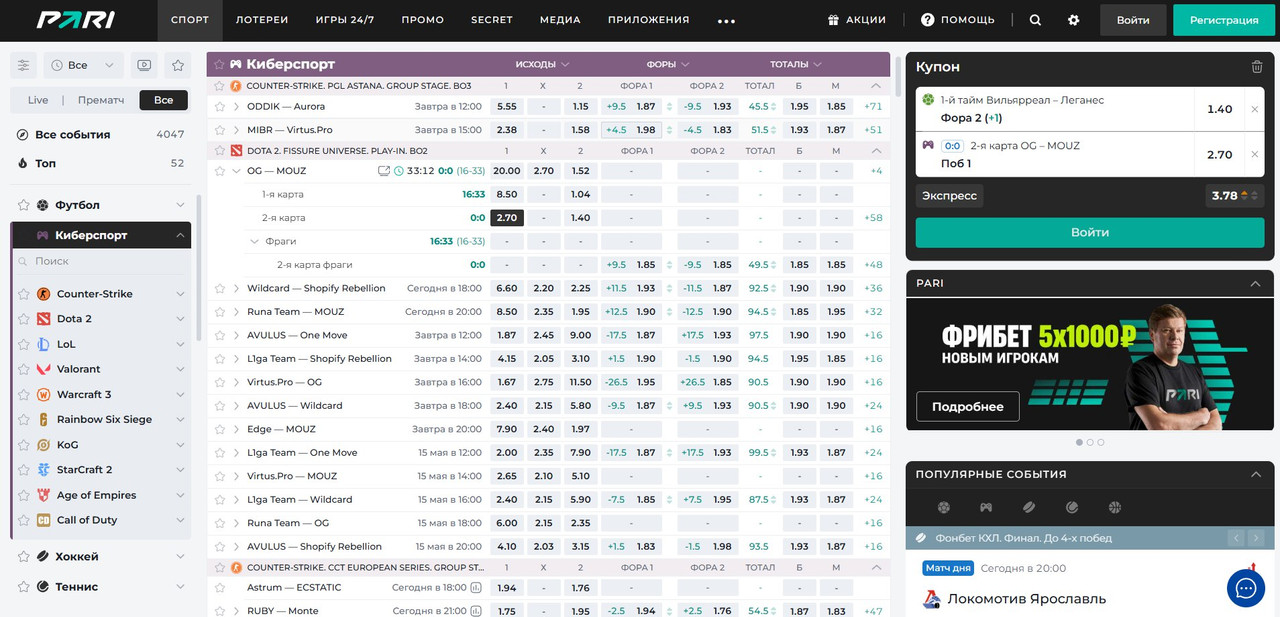Collapse the ПОПУЛЯРНЫЕ СОБЫТИЯ panel

click(x=1256, y=474)
